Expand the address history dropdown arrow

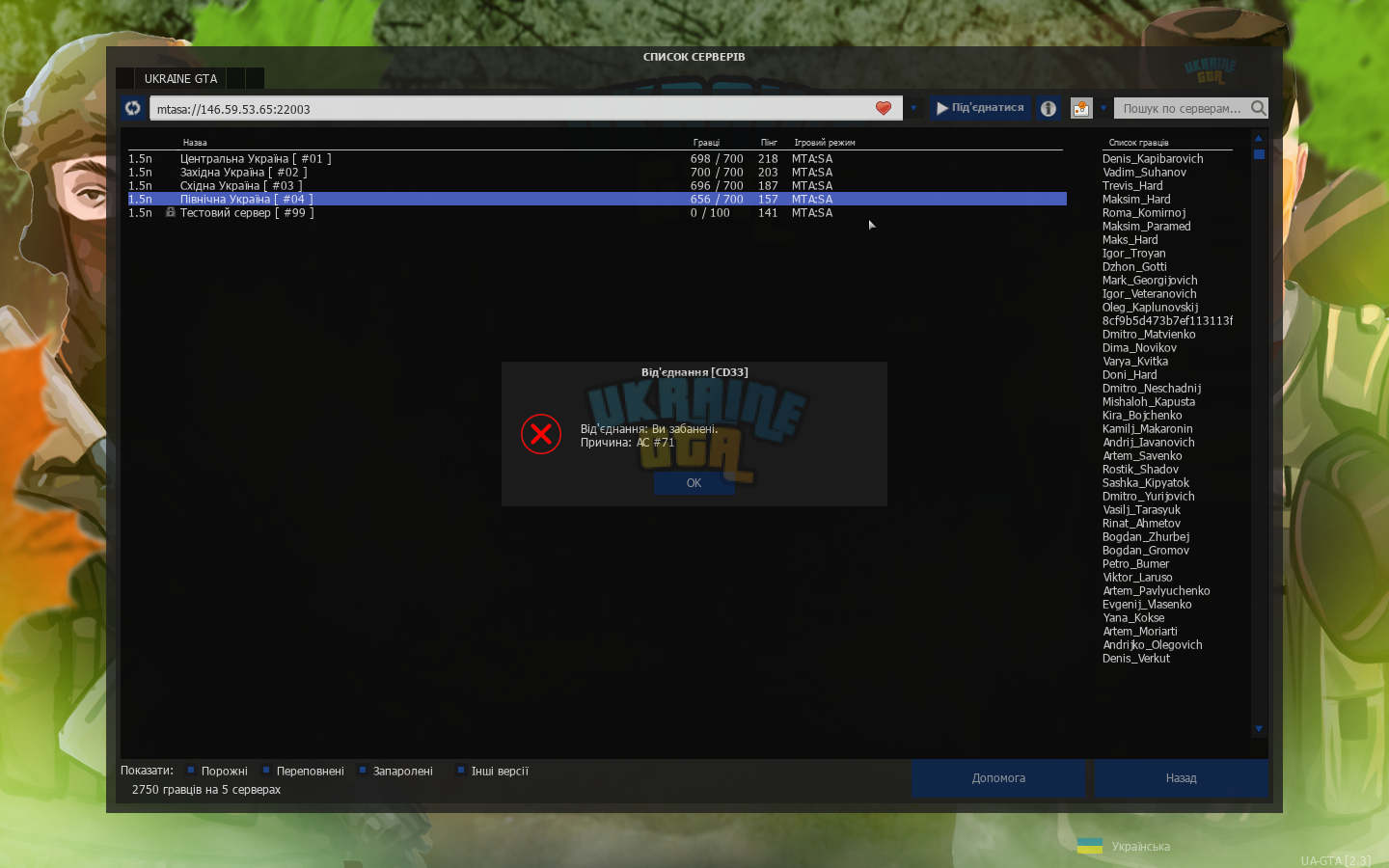pyautogui.click(x=913, y=108)
